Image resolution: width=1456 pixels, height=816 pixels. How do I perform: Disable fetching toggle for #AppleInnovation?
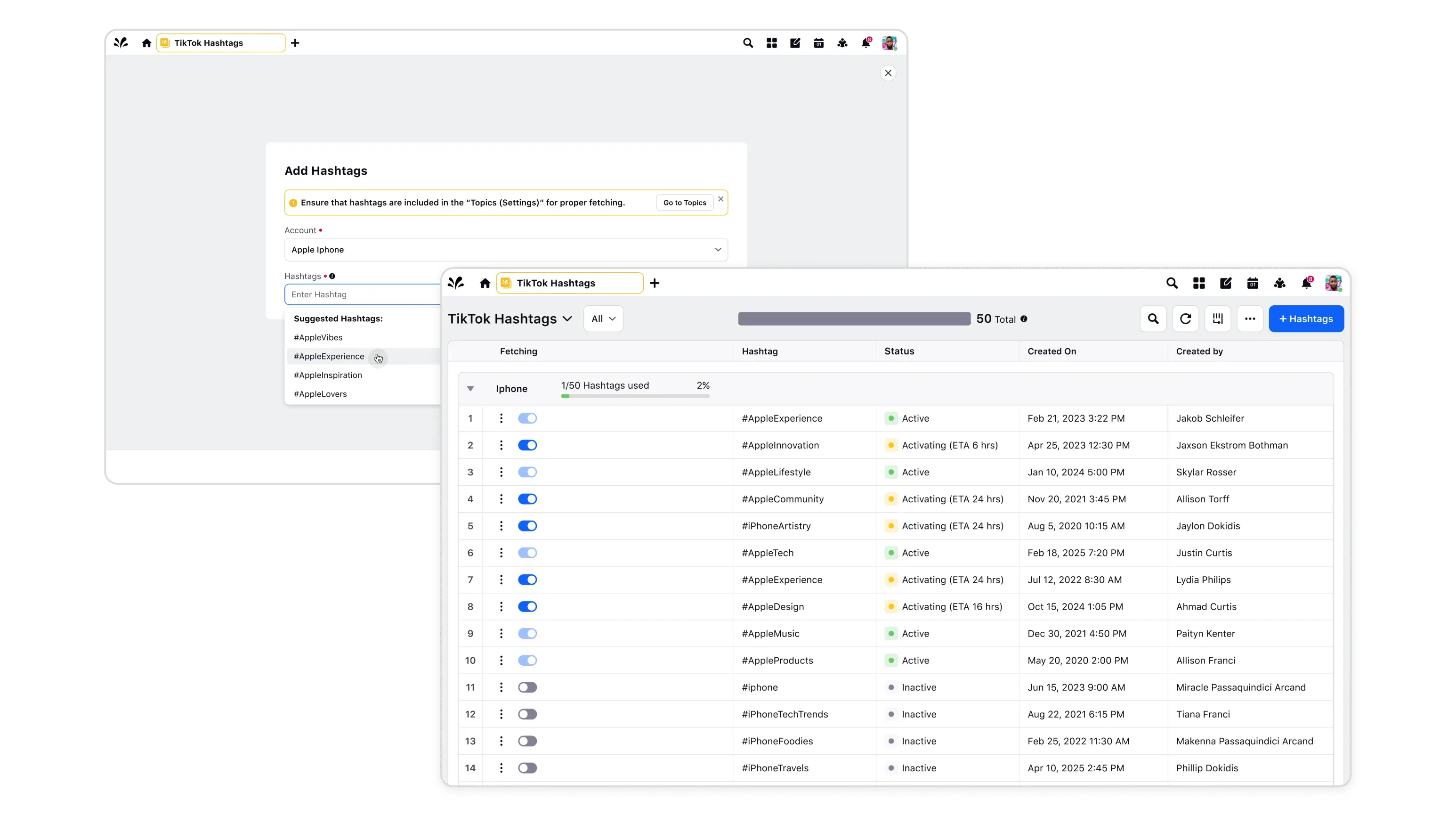pyautogui.click(x=527, y=445)
